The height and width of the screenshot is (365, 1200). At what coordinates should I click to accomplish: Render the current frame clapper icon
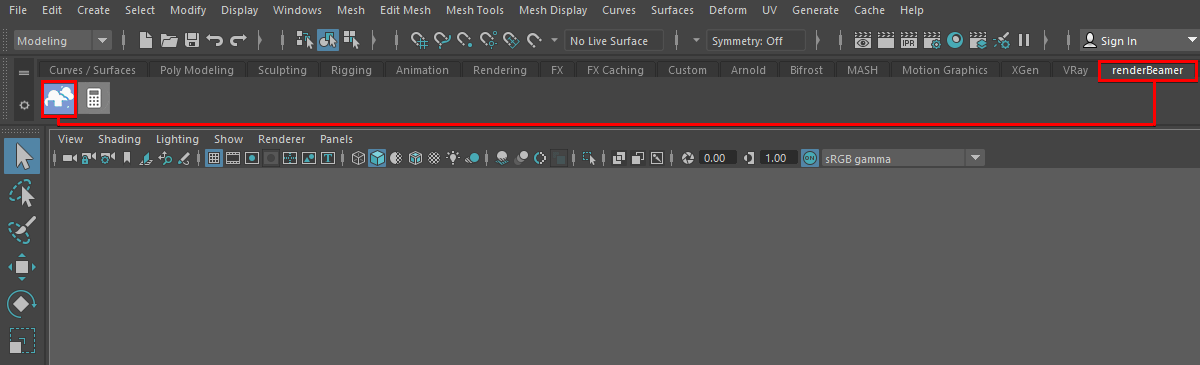886,41
